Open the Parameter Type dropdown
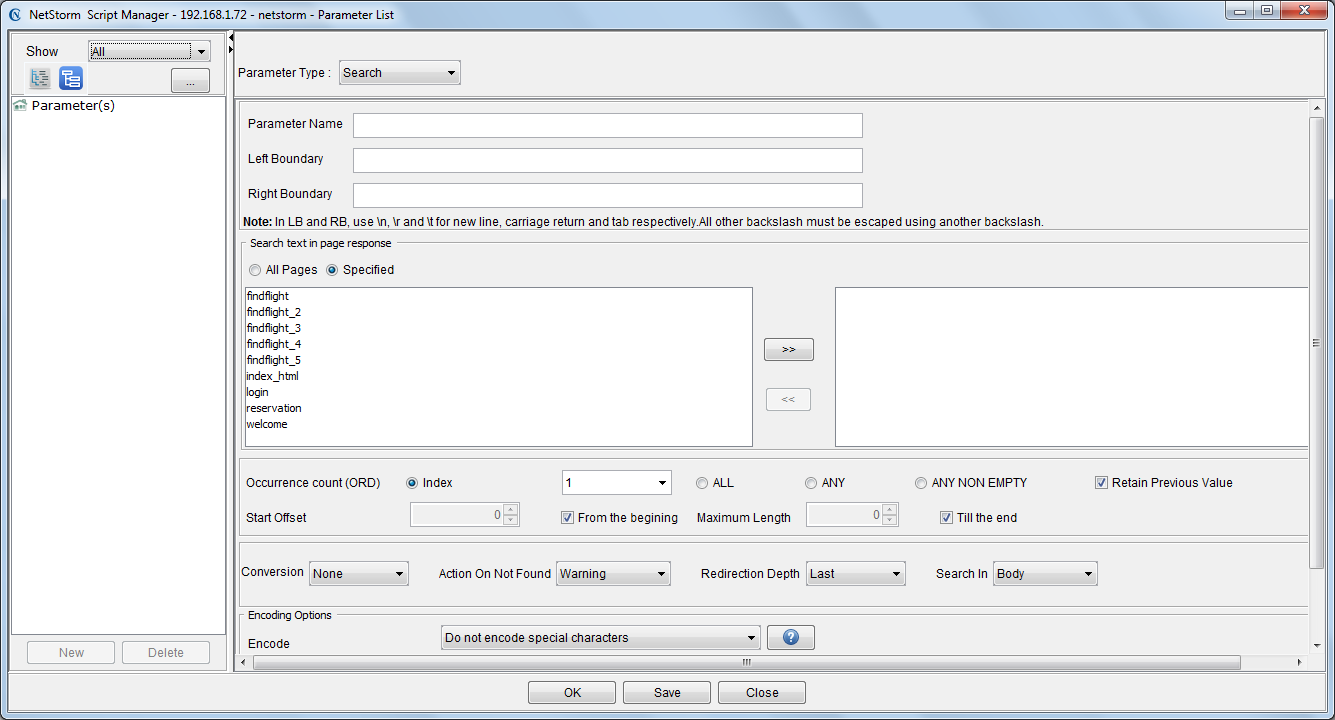1335x720 pixels. click(400, 72)
